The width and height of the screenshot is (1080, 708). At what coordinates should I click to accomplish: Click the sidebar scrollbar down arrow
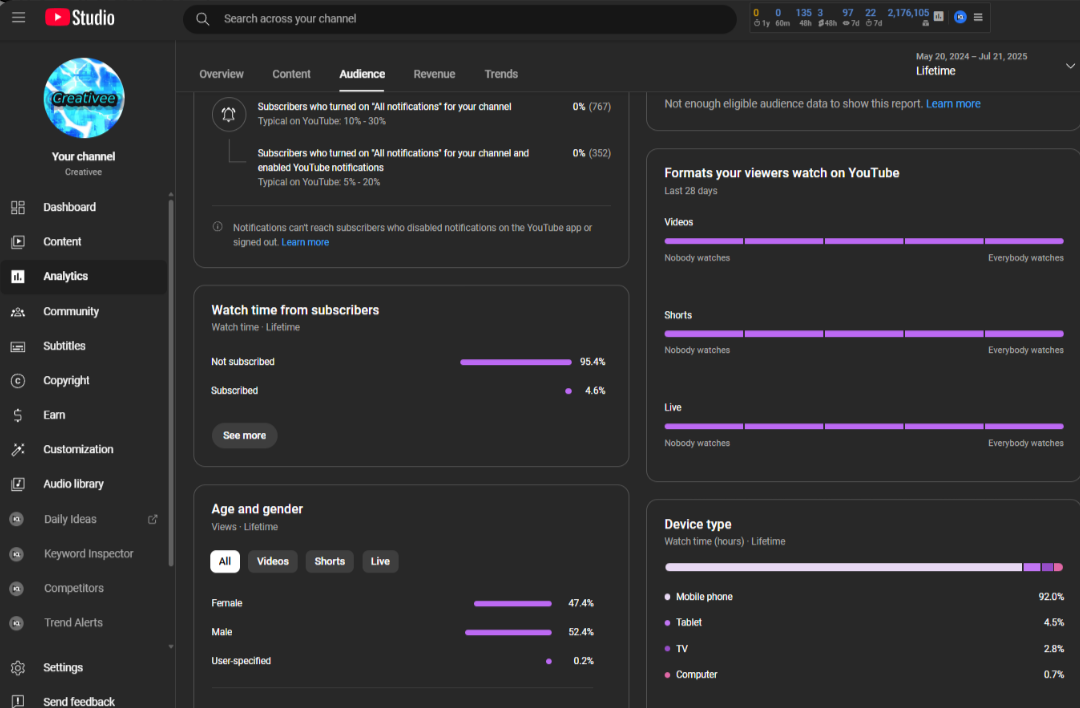pyautogui.click(x=171, y=647)
